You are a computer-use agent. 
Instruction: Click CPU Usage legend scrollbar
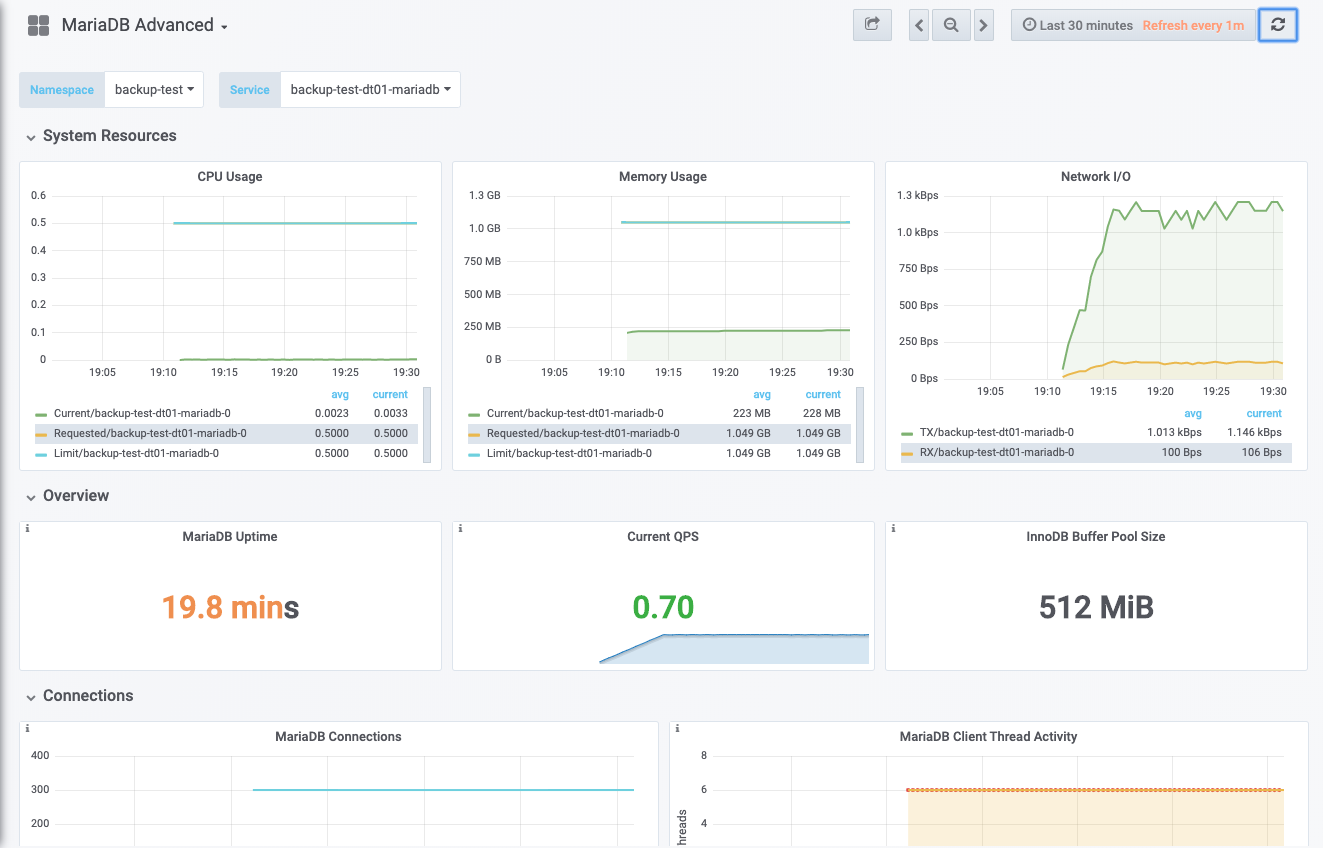(x=427, y=425)
